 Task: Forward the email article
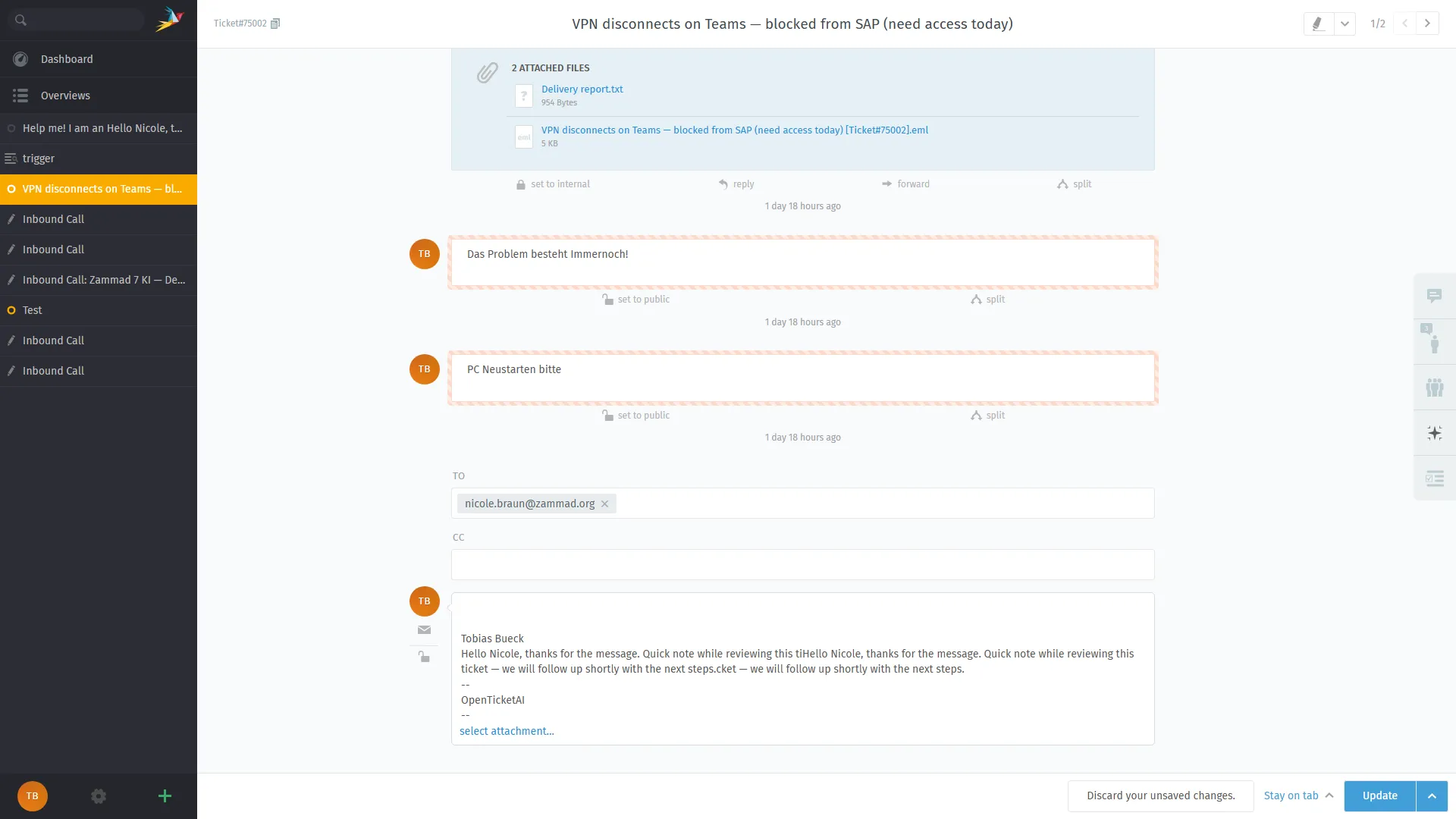[905, 184]
